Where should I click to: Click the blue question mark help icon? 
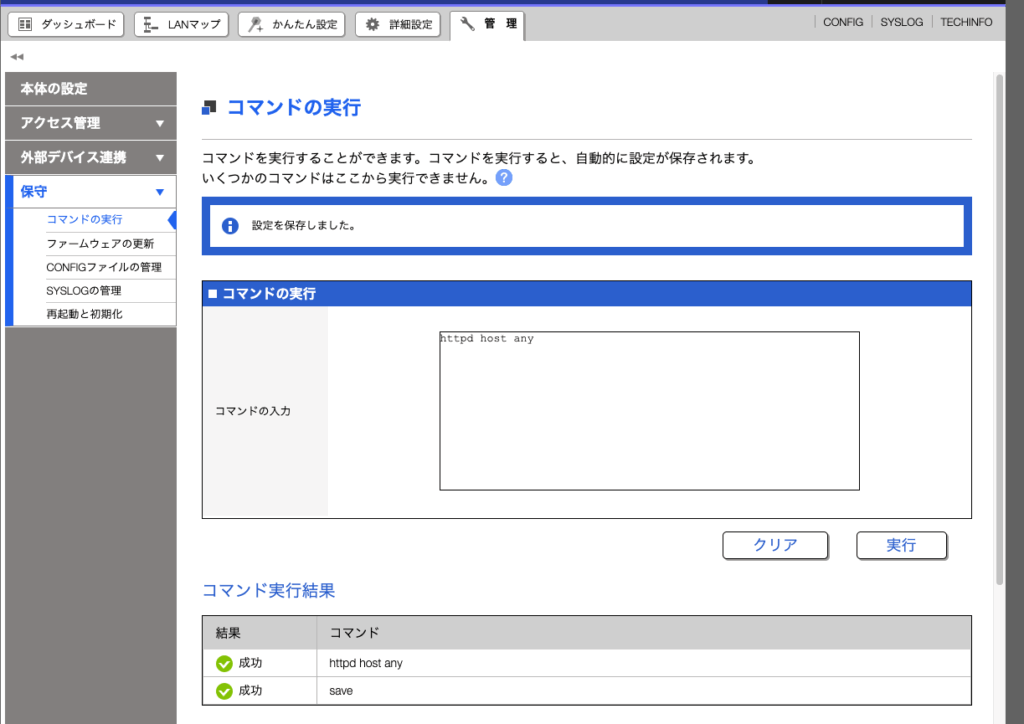point(504,178)
